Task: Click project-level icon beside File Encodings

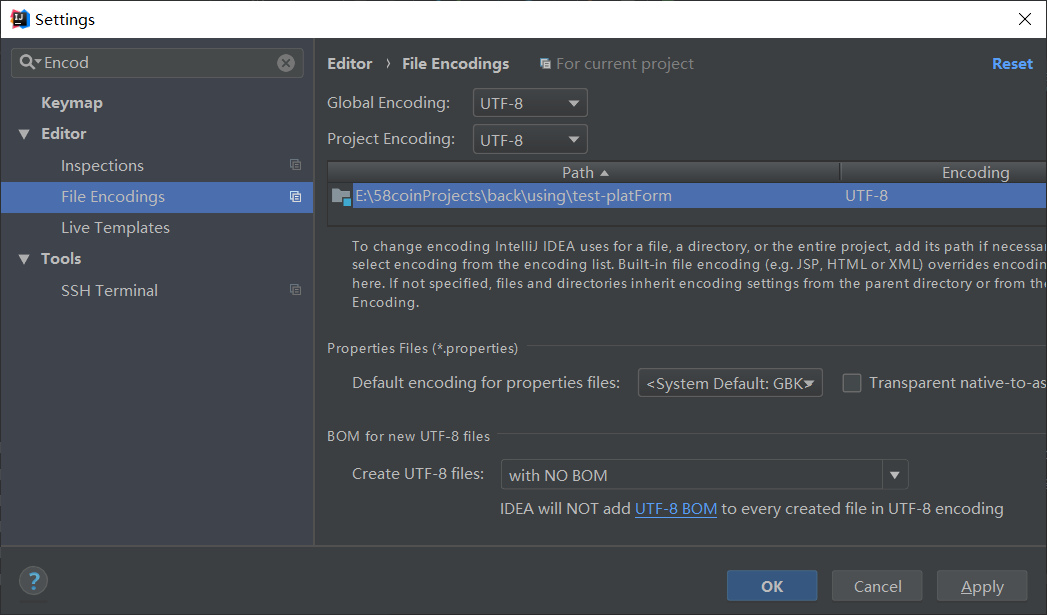Action: click(295, 196)
